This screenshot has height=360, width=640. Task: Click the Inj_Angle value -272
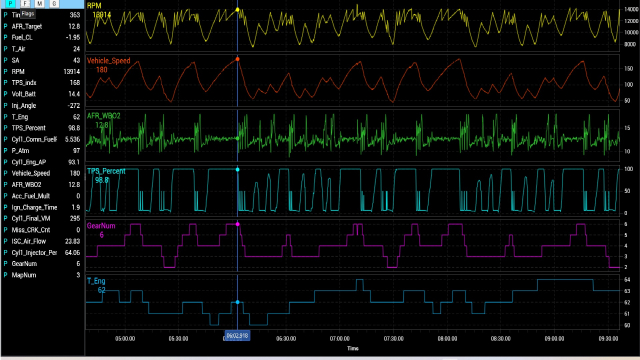point(74,106)
